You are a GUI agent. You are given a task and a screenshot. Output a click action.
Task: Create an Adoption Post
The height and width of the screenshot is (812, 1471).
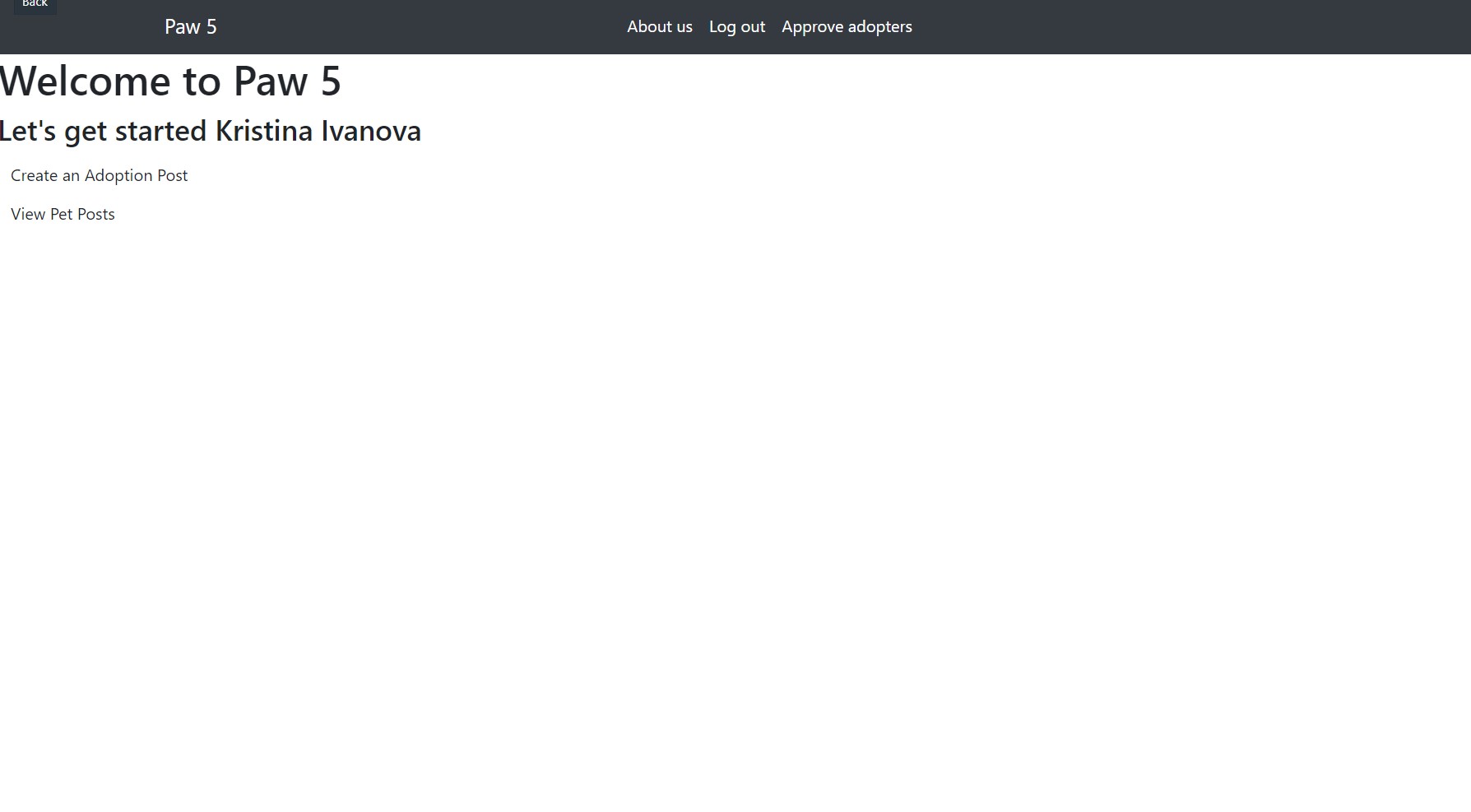(x=99, y=176)
